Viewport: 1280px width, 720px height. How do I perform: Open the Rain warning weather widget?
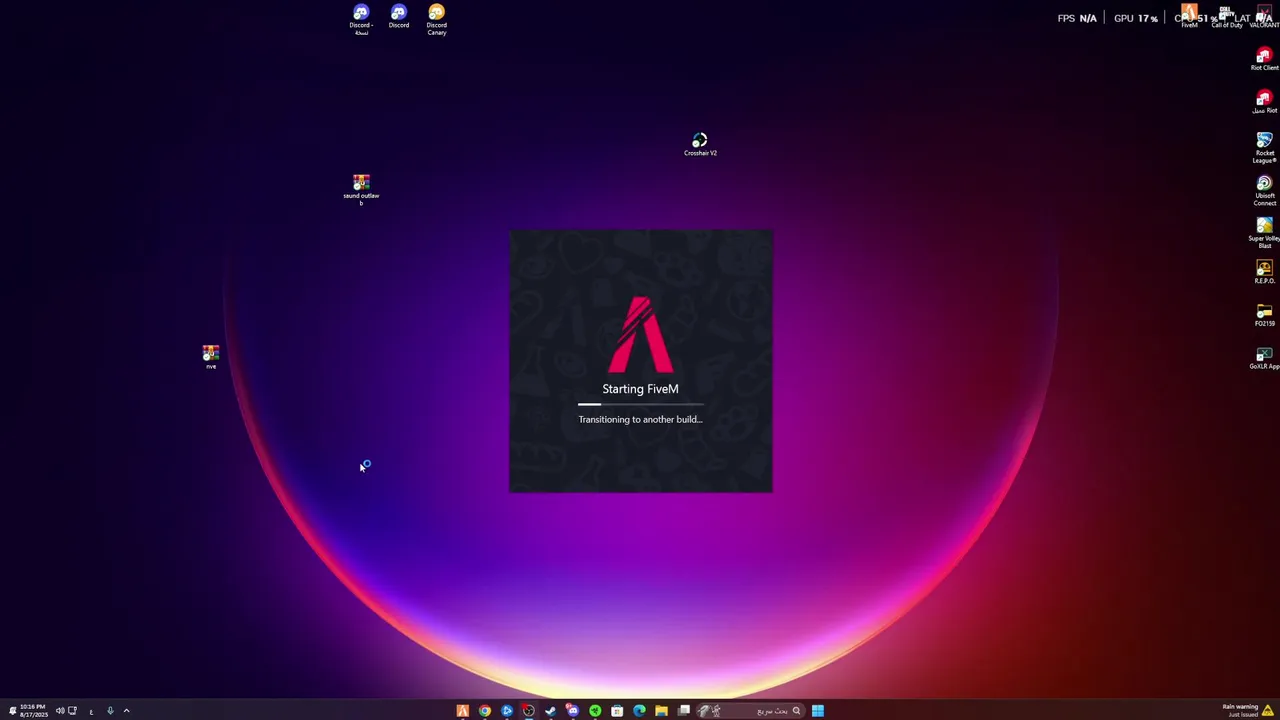[x=1248, y=710]
